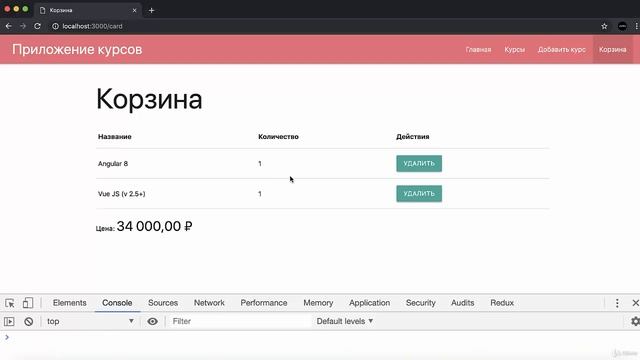This screenshot has width=640, height=360.
Task: Click the browser forward arrow
Action: pyautogui.click(x=23, y=26)
